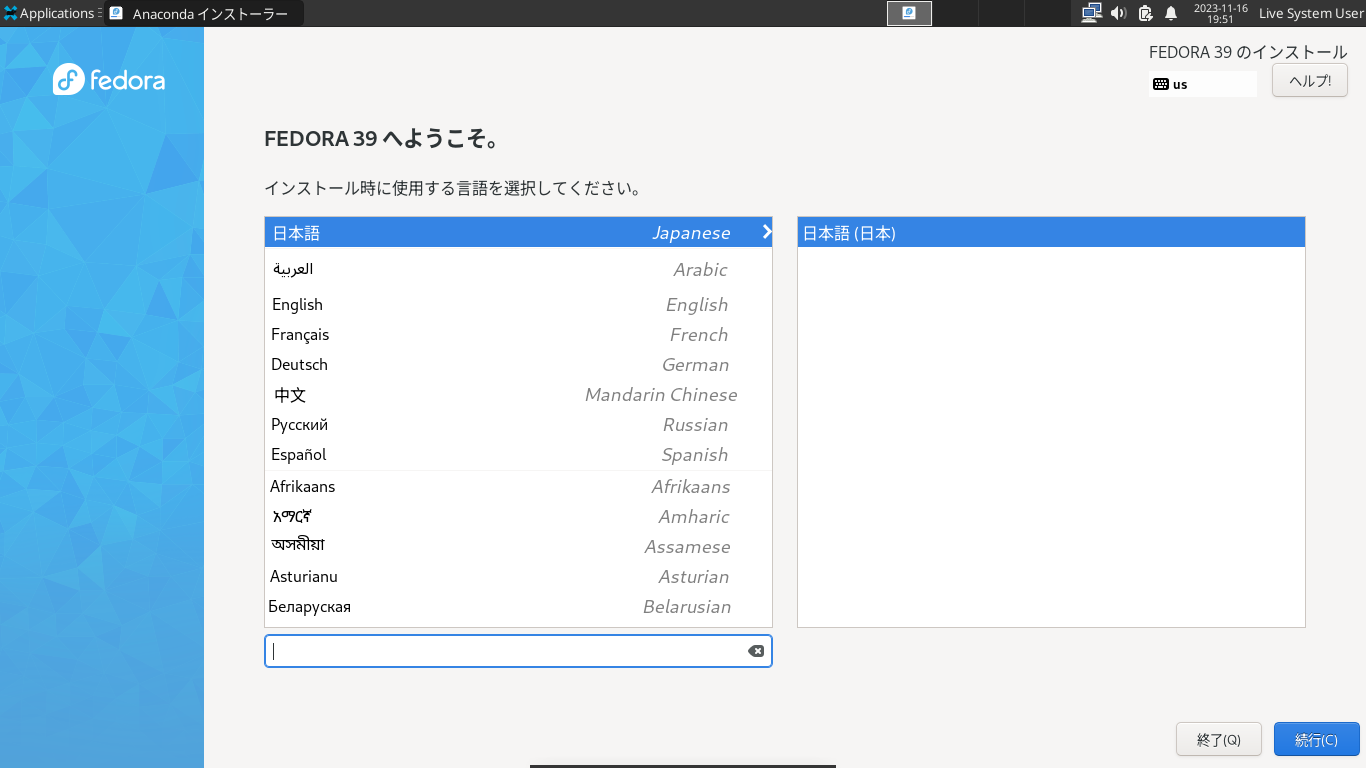Click the keyboard icon next to us
The width and height of the screenshot is (1366, 768).
(1161, 84)
